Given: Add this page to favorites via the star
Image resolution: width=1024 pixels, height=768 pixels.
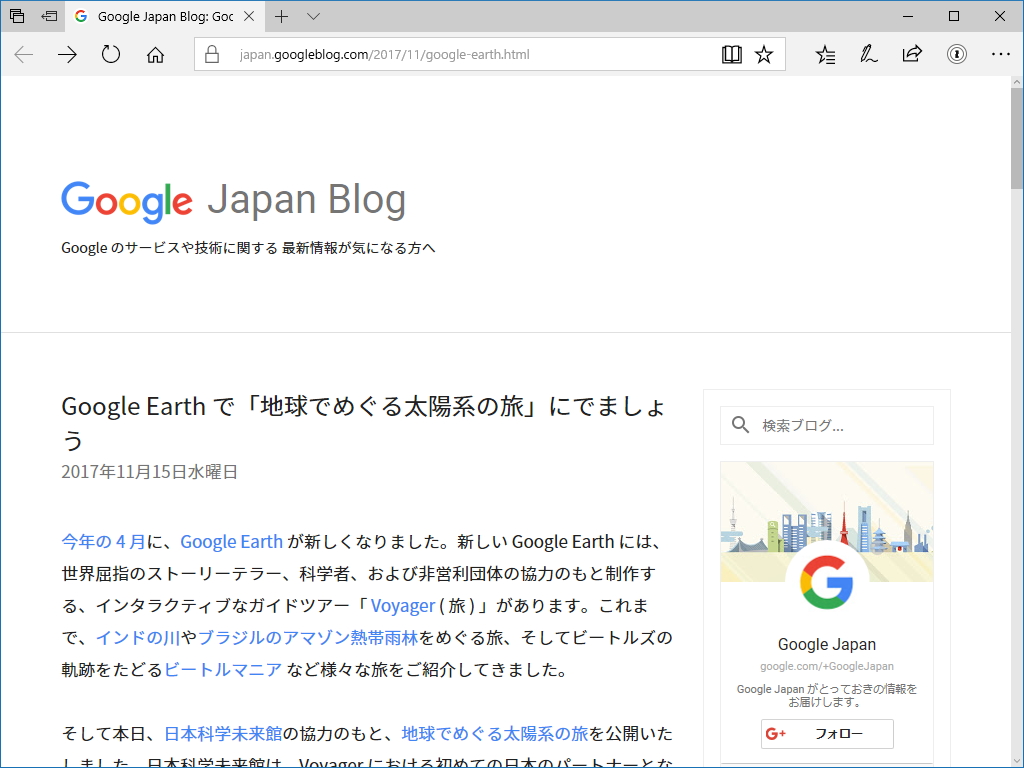Looking at the screenshot, I should coord(764,55).
